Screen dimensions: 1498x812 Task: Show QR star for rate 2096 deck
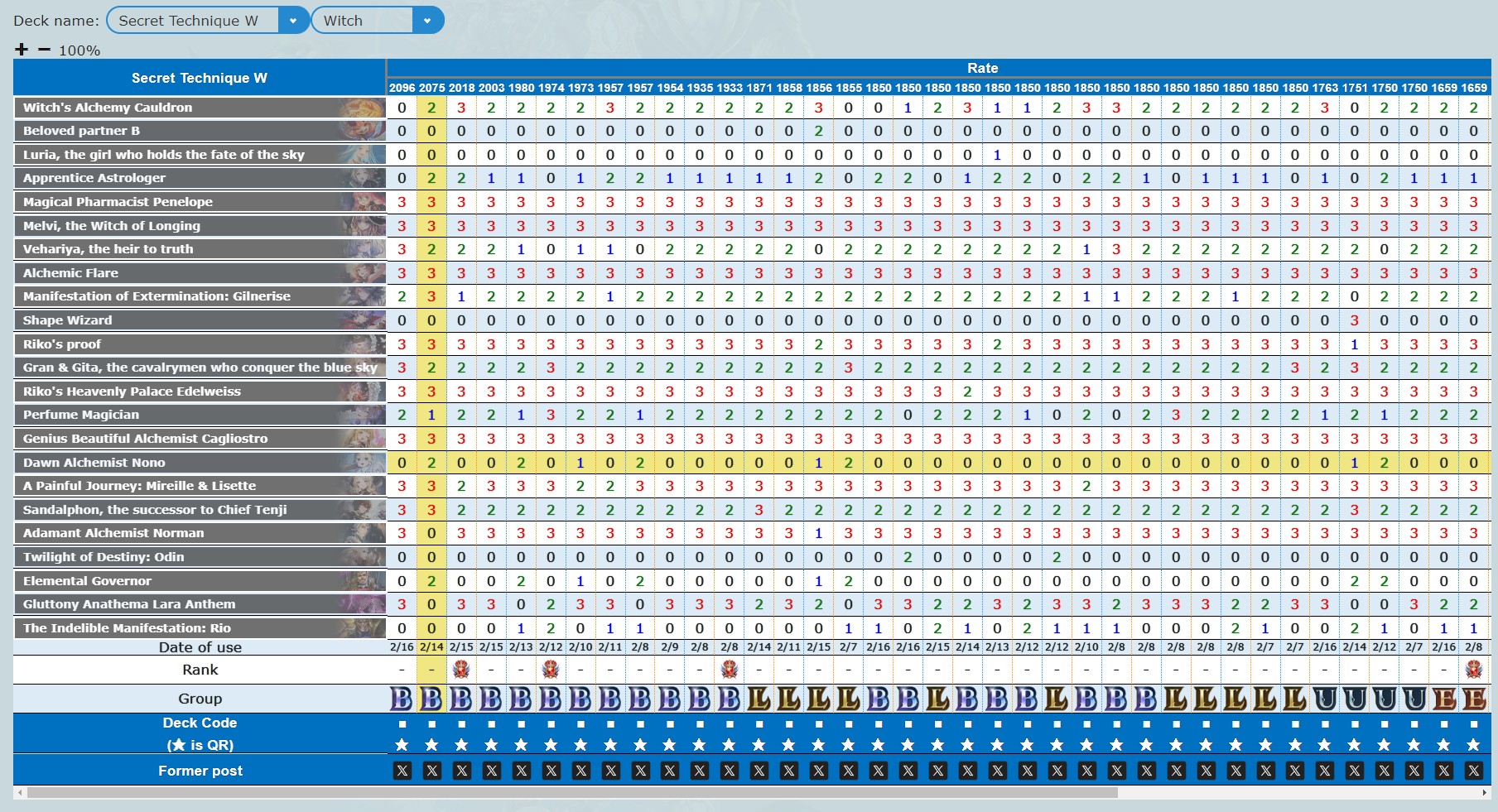(x=402, y=745)
